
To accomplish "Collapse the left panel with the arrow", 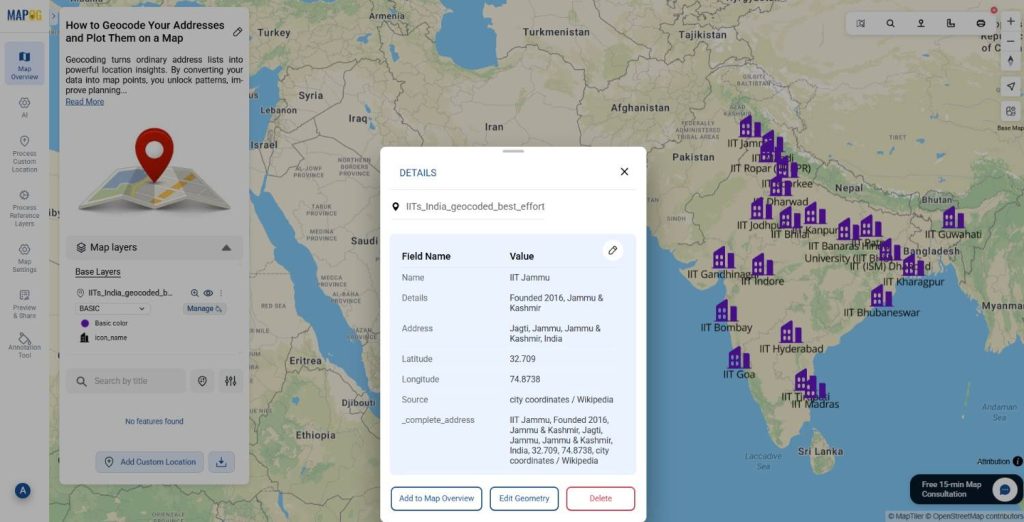I will [x=54, y=16].
